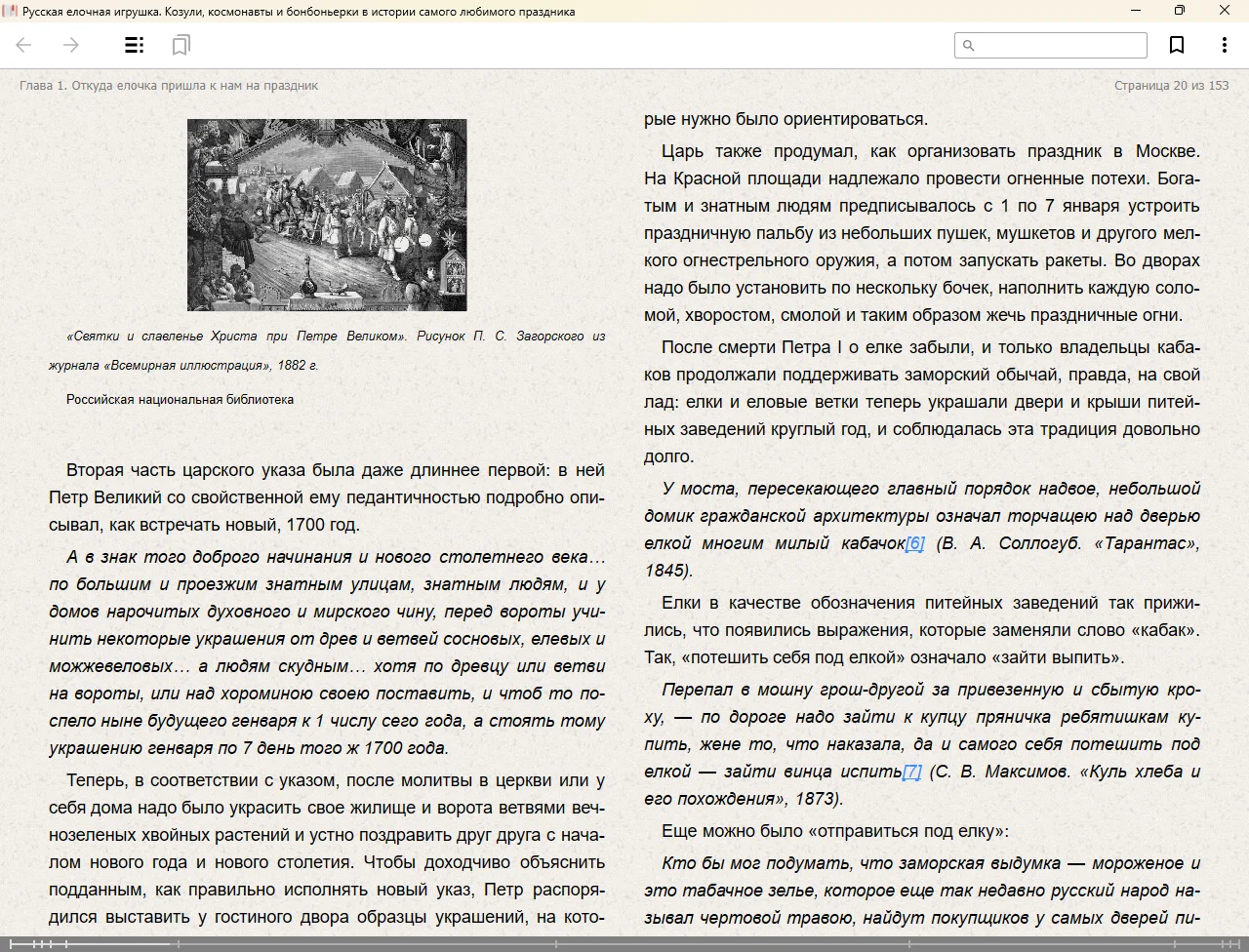The width and height of the screenshot is (1249, 952).
Task: Minimize the reader window
Action: [x=1136, y=11]
